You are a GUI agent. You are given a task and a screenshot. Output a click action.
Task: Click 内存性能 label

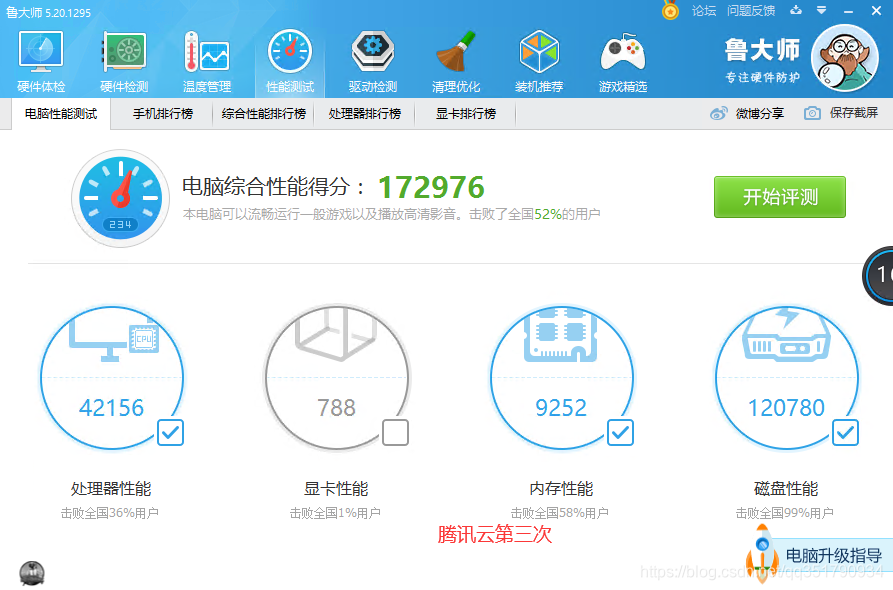[x=561, y=489]
